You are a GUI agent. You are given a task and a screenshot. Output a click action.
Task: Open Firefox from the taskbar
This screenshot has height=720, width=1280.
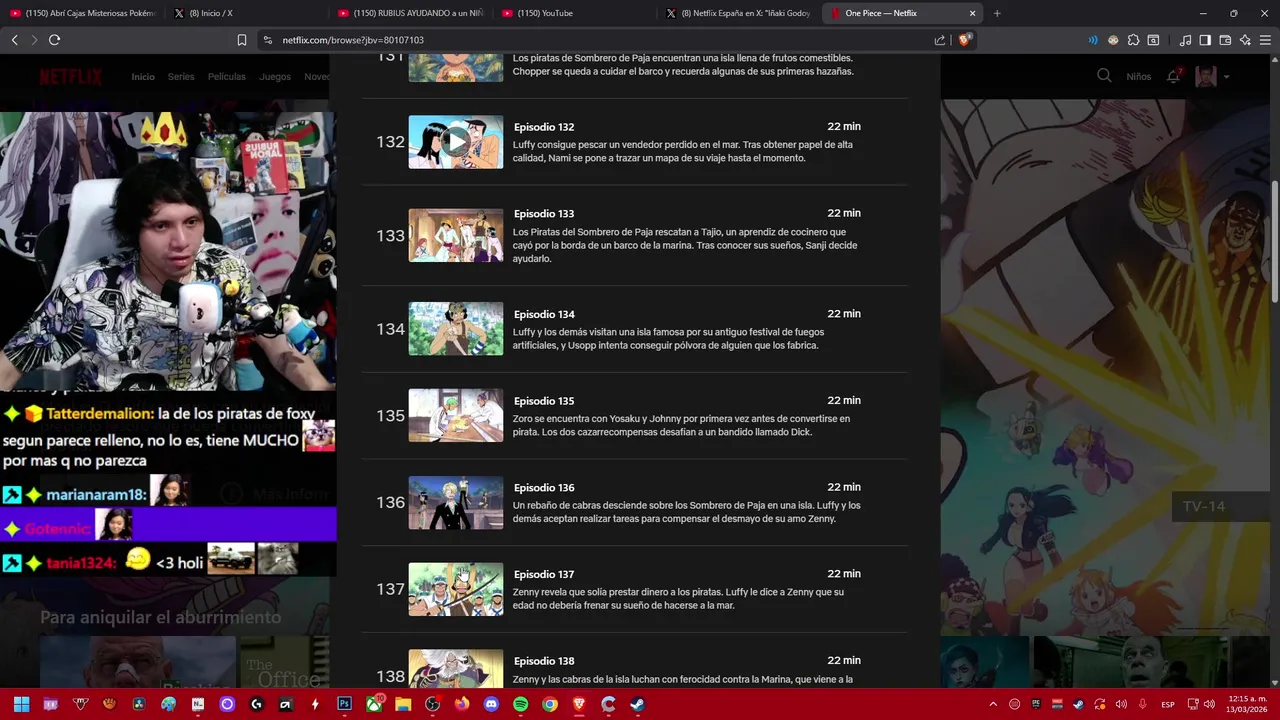[x=461, y=704]
